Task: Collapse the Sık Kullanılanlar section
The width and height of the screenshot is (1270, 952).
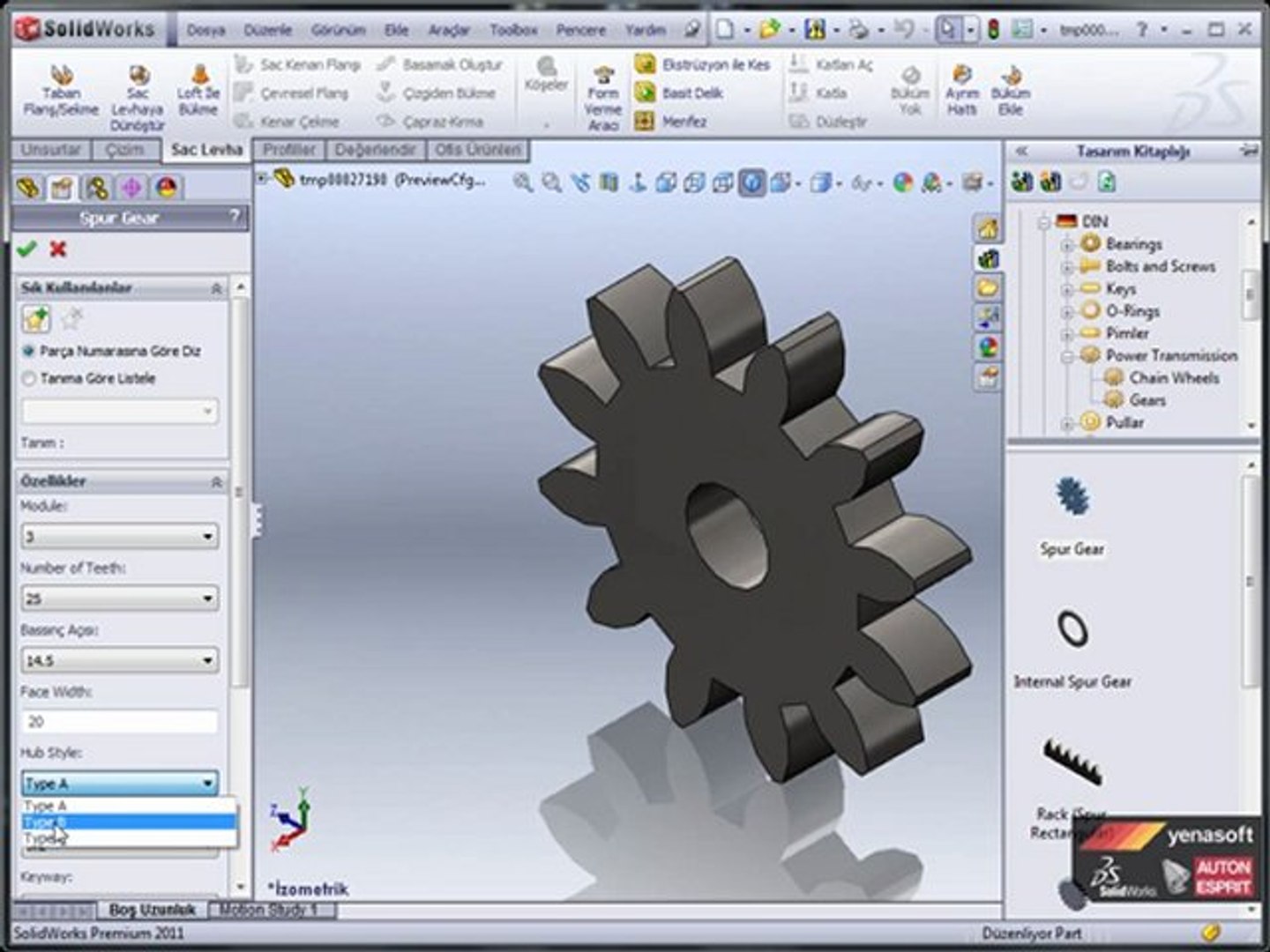Action: pos(216,288)
